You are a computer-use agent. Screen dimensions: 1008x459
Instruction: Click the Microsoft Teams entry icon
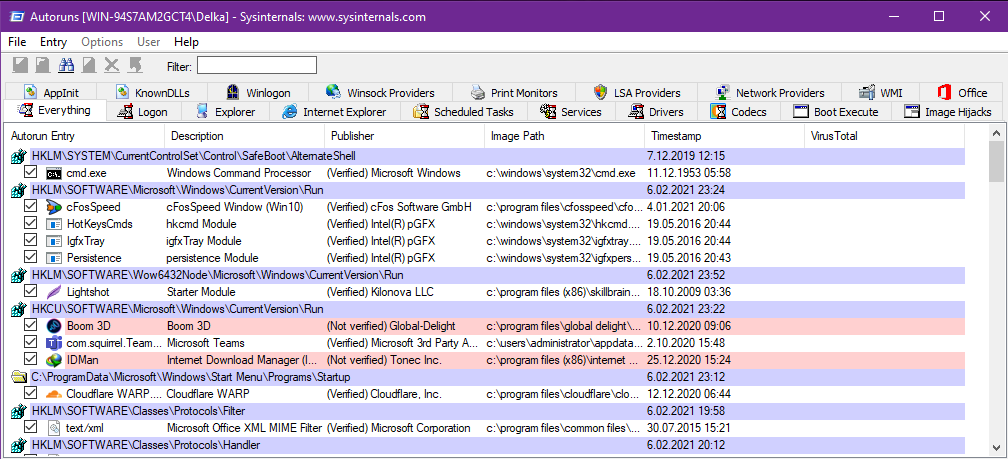(53, 343)
